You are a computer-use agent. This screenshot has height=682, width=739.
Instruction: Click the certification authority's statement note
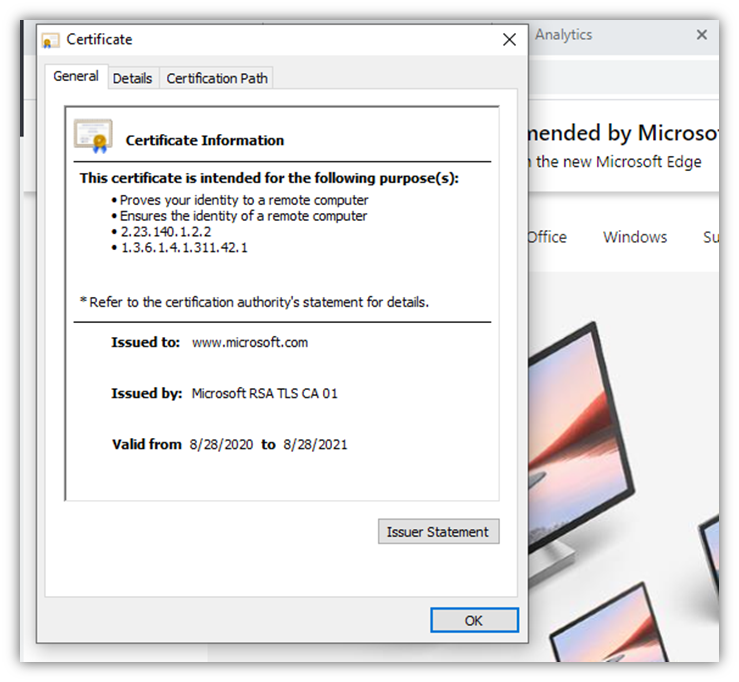click(x=255, y=302)
